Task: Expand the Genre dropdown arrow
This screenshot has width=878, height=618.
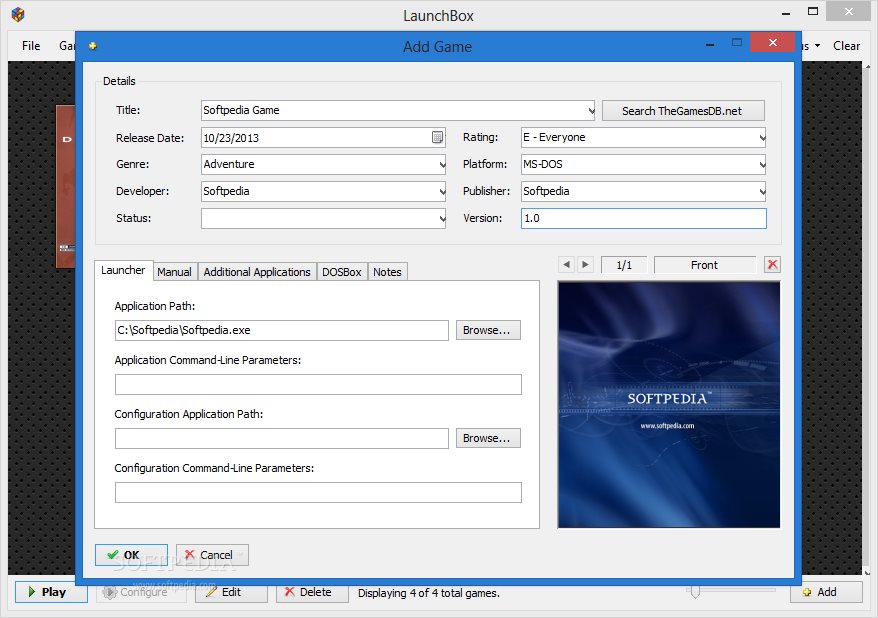Action: [x=442, y=165]
